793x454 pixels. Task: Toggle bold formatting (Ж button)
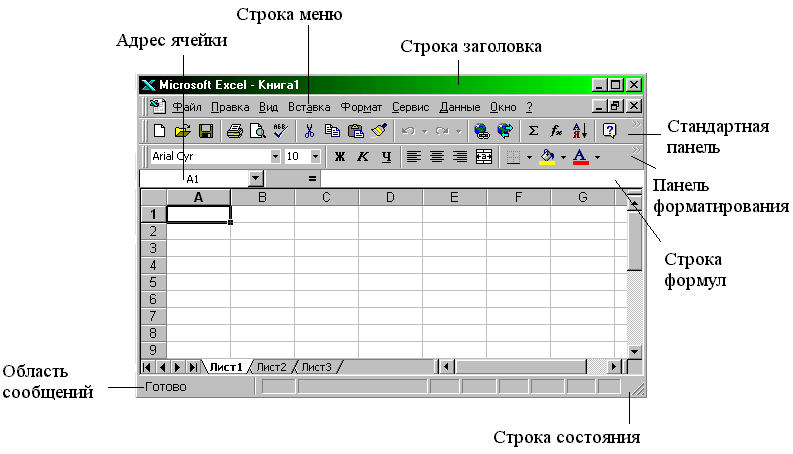tap(339, 157)
